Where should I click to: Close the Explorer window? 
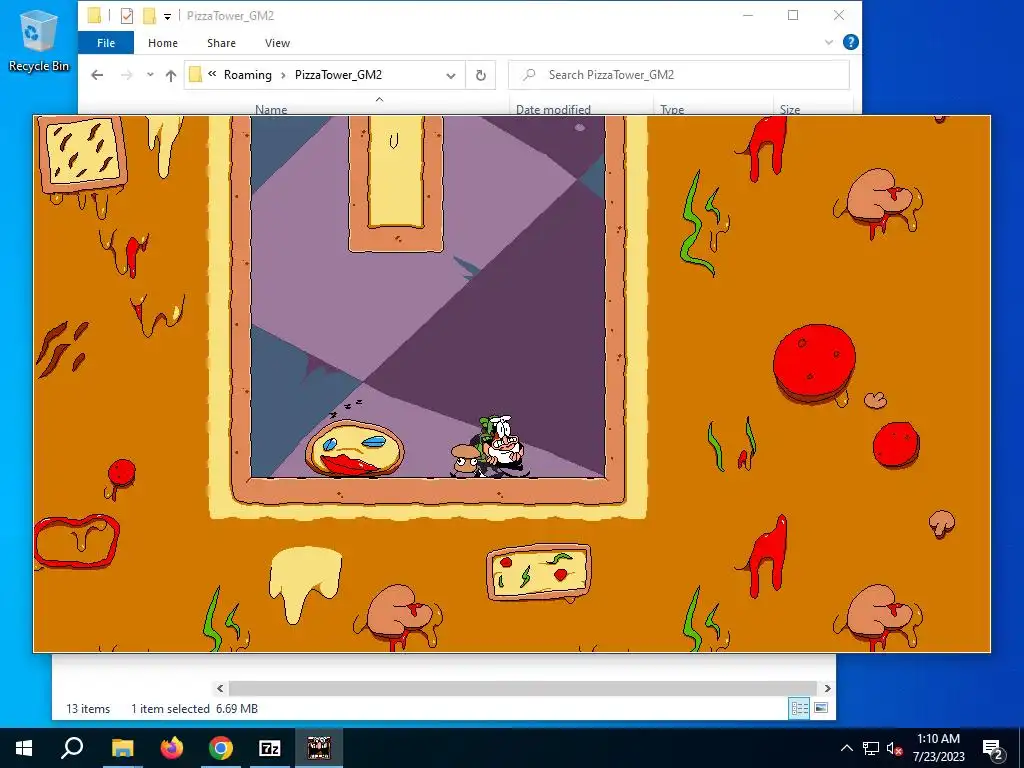click(839, 16)
